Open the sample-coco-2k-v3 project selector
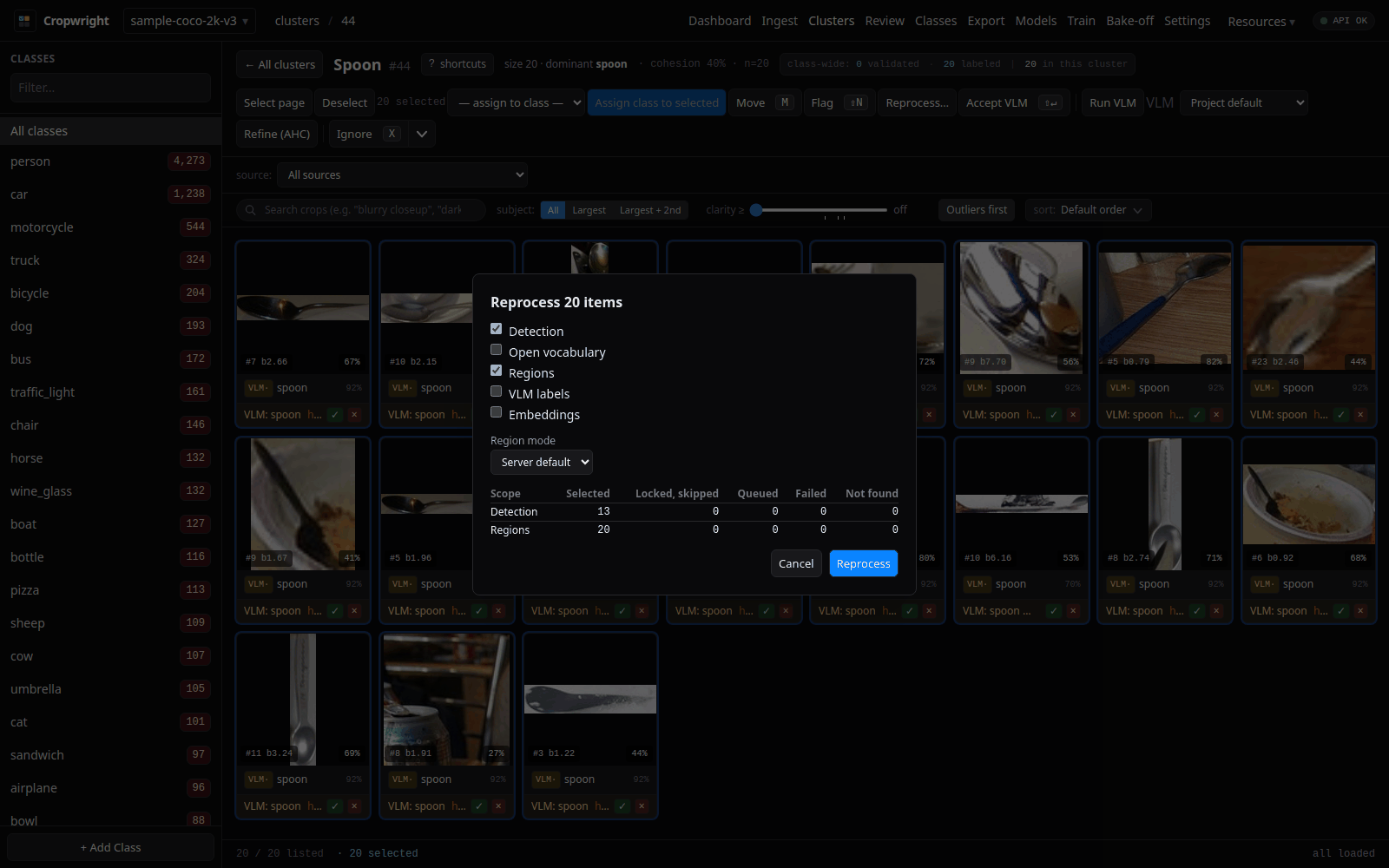Viewport: 1389px width, 868px height. tap(189, 21)
